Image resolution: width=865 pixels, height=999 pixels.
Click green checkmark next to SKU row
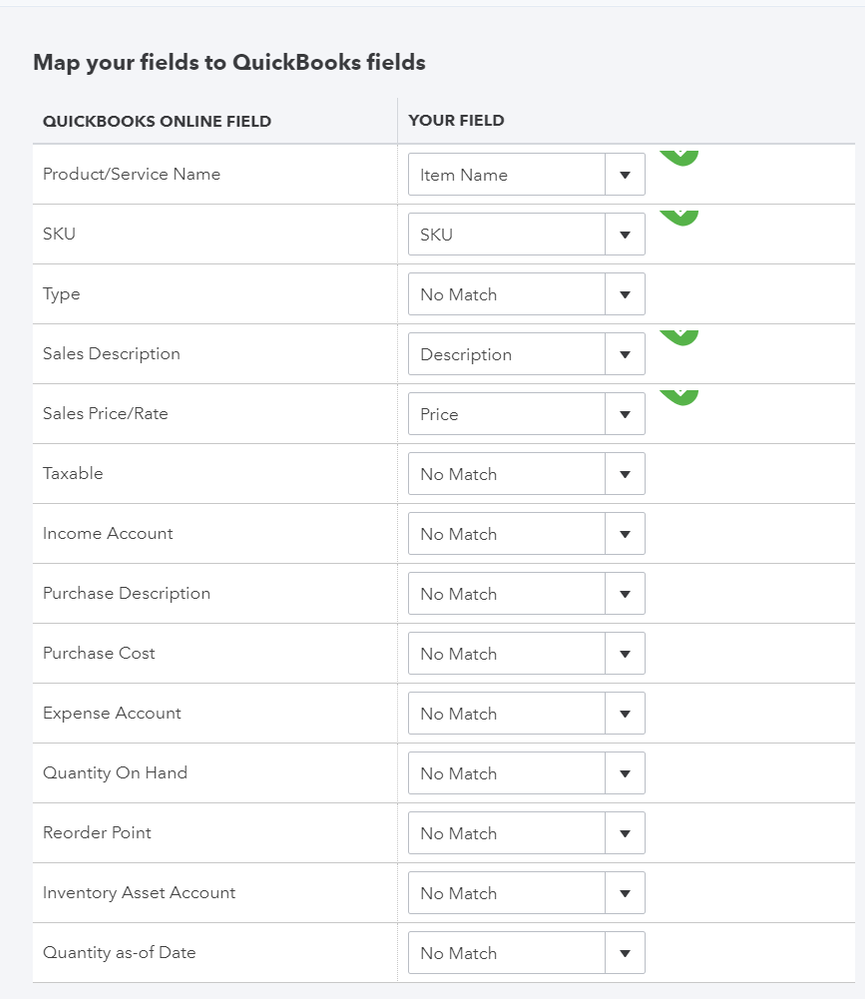point(679,217)
